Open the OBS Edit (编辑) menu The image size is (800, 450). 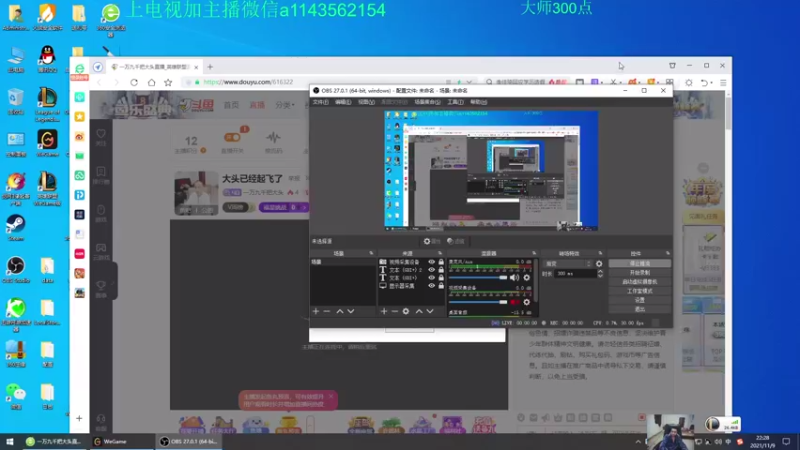[x=343, y=102]
